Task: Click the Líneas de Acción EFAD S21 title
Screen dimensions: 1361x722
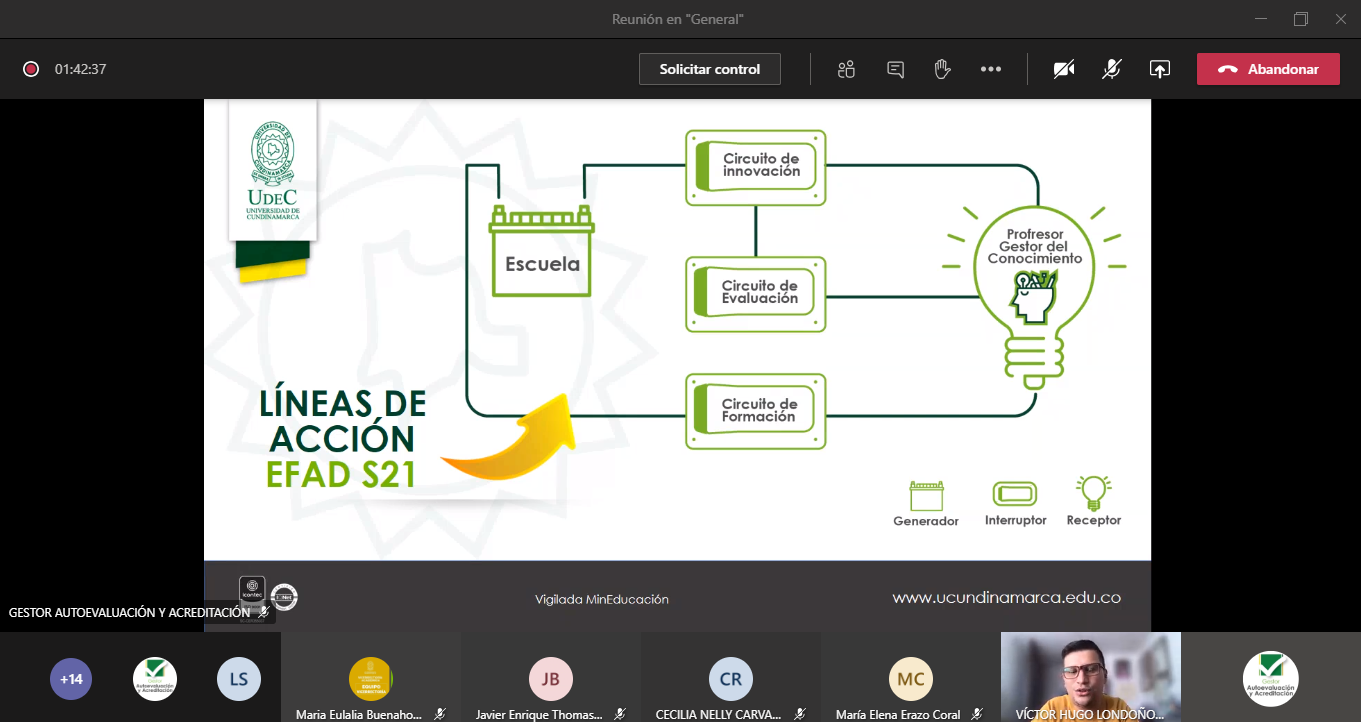Action: (x=342, y=439)
